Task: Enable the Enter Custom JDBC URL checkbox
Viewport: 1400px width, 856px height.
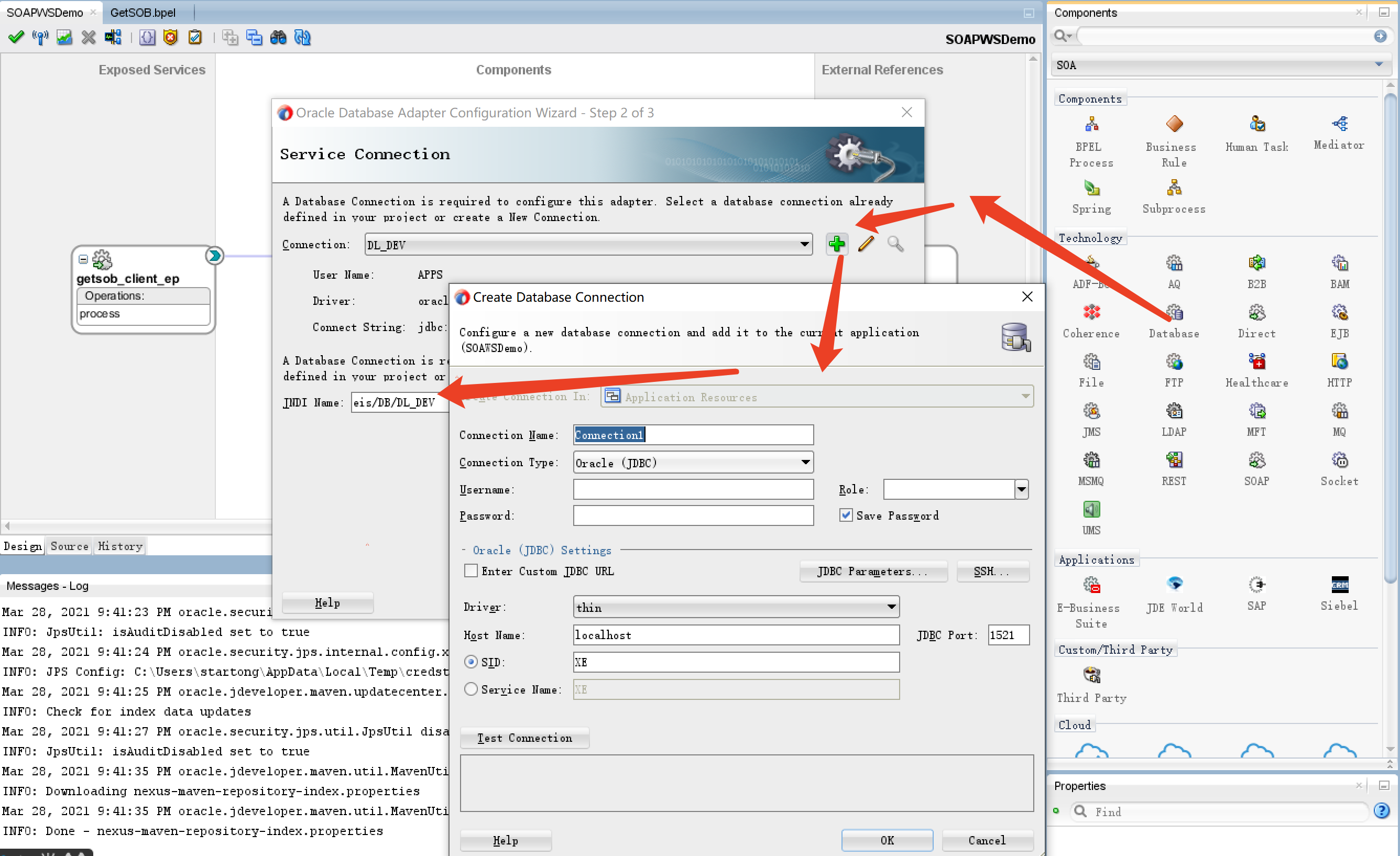Action: pos(469,571)
